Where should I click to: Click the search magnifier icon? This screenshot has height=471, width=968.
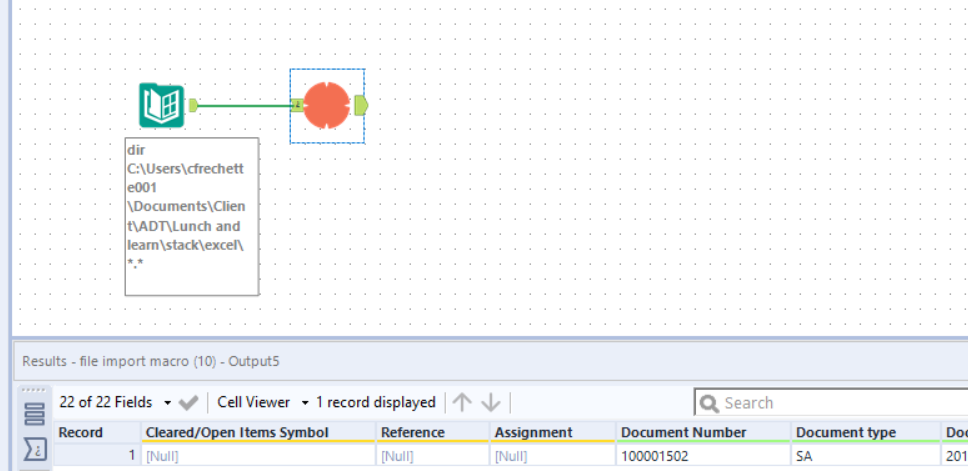[709, 404]
